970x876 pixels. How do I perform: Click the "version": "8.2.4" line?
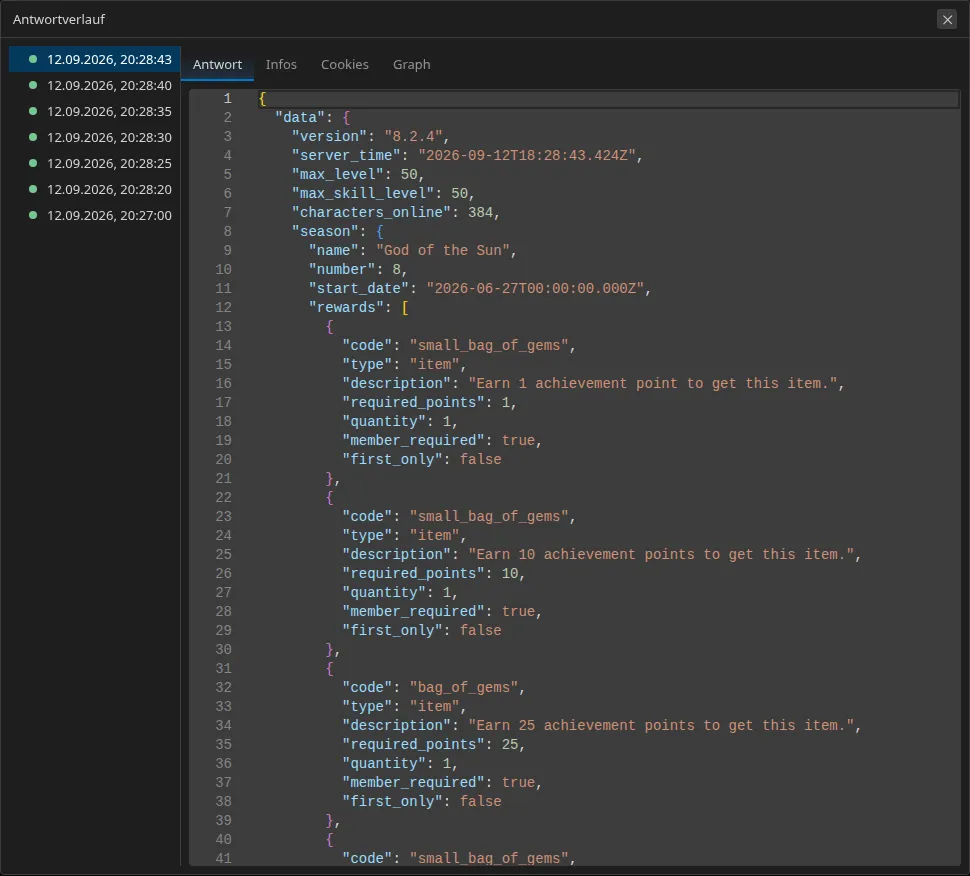(371, 136)
